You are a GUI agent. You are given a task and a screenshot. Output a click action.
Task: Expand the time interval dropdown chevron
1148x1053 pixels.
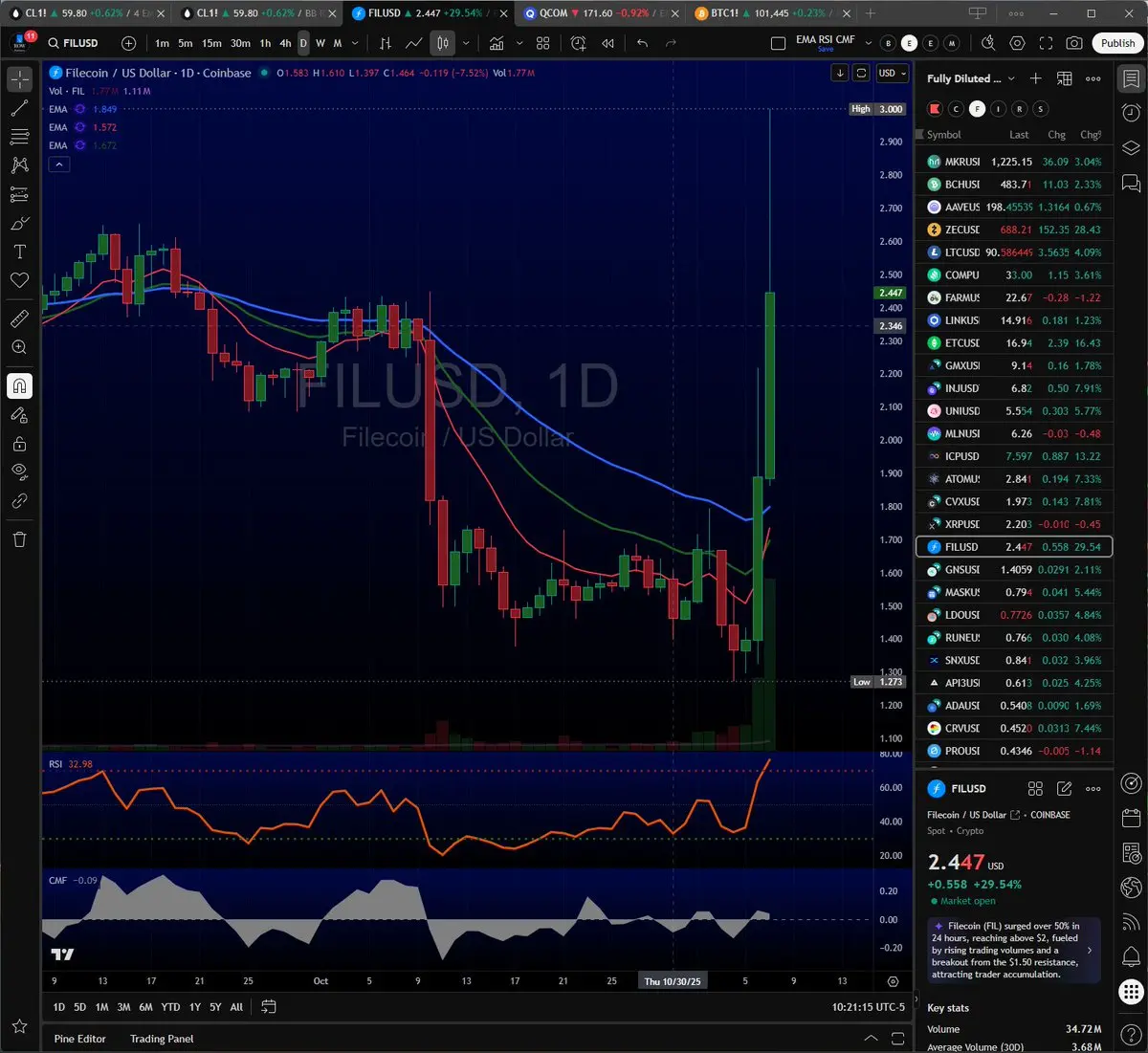pyautogui.click(x=355, y=43)
